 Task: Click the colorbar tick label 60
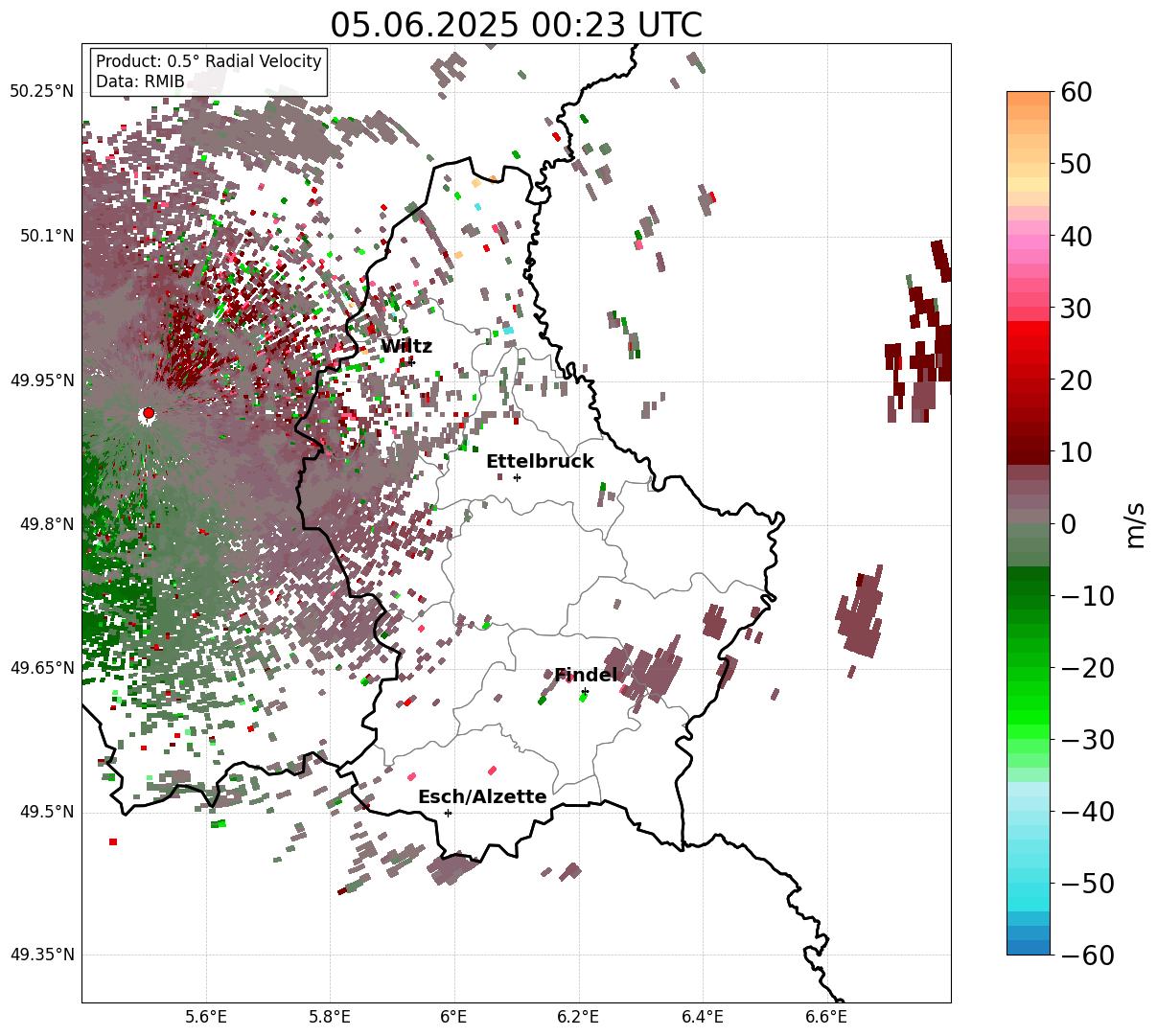point(1078,92)
